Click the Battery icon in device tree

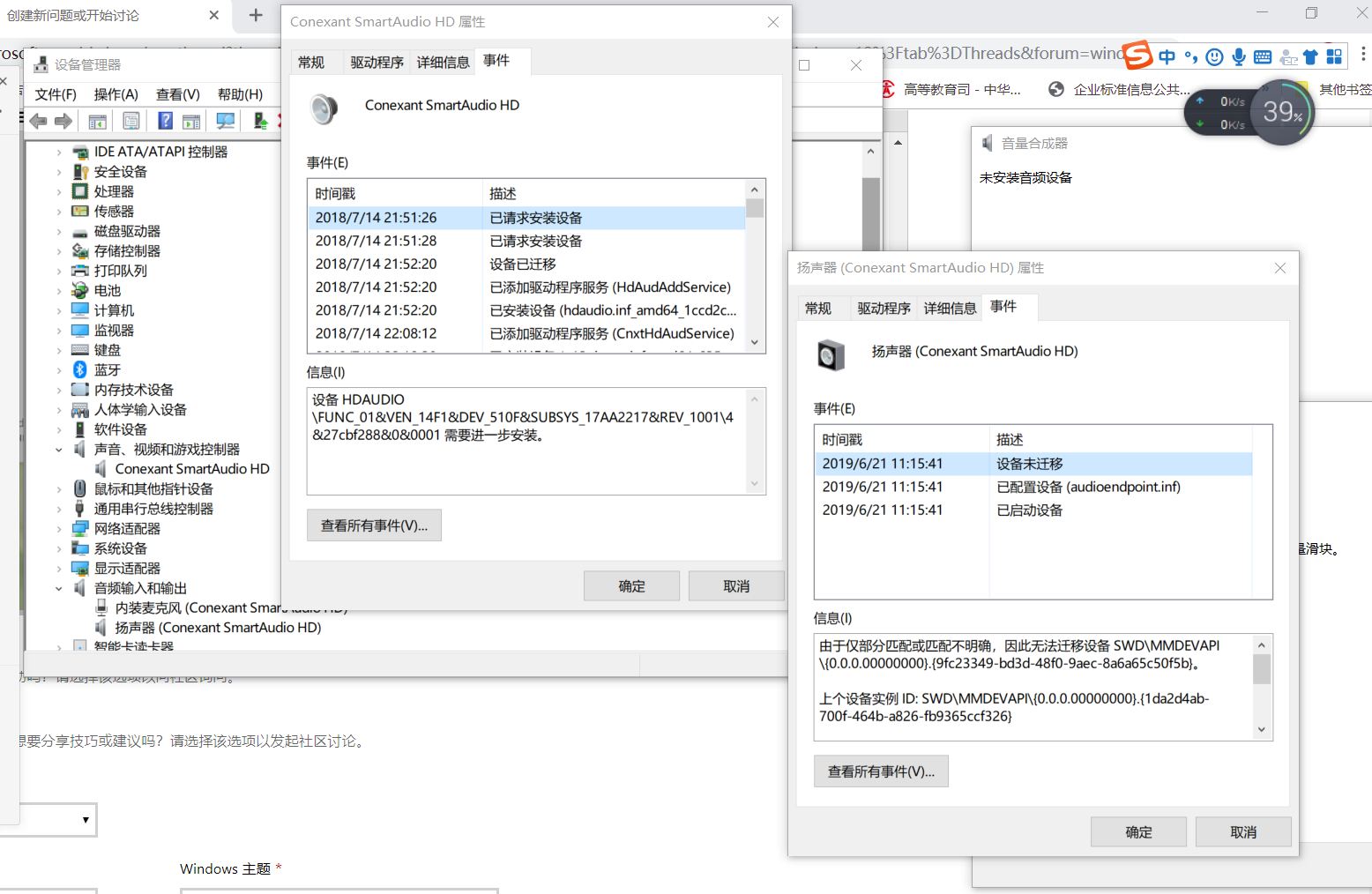tap(80, 290)
